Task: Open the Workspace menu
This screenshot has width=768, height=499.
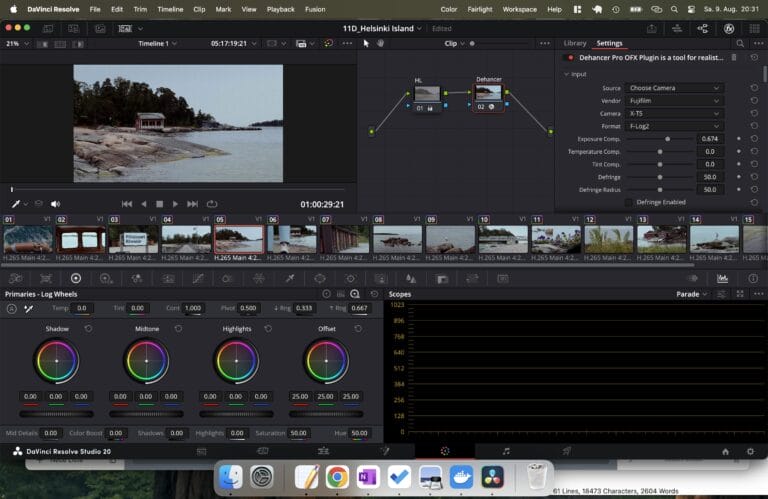Action: [x=519, y=9]
